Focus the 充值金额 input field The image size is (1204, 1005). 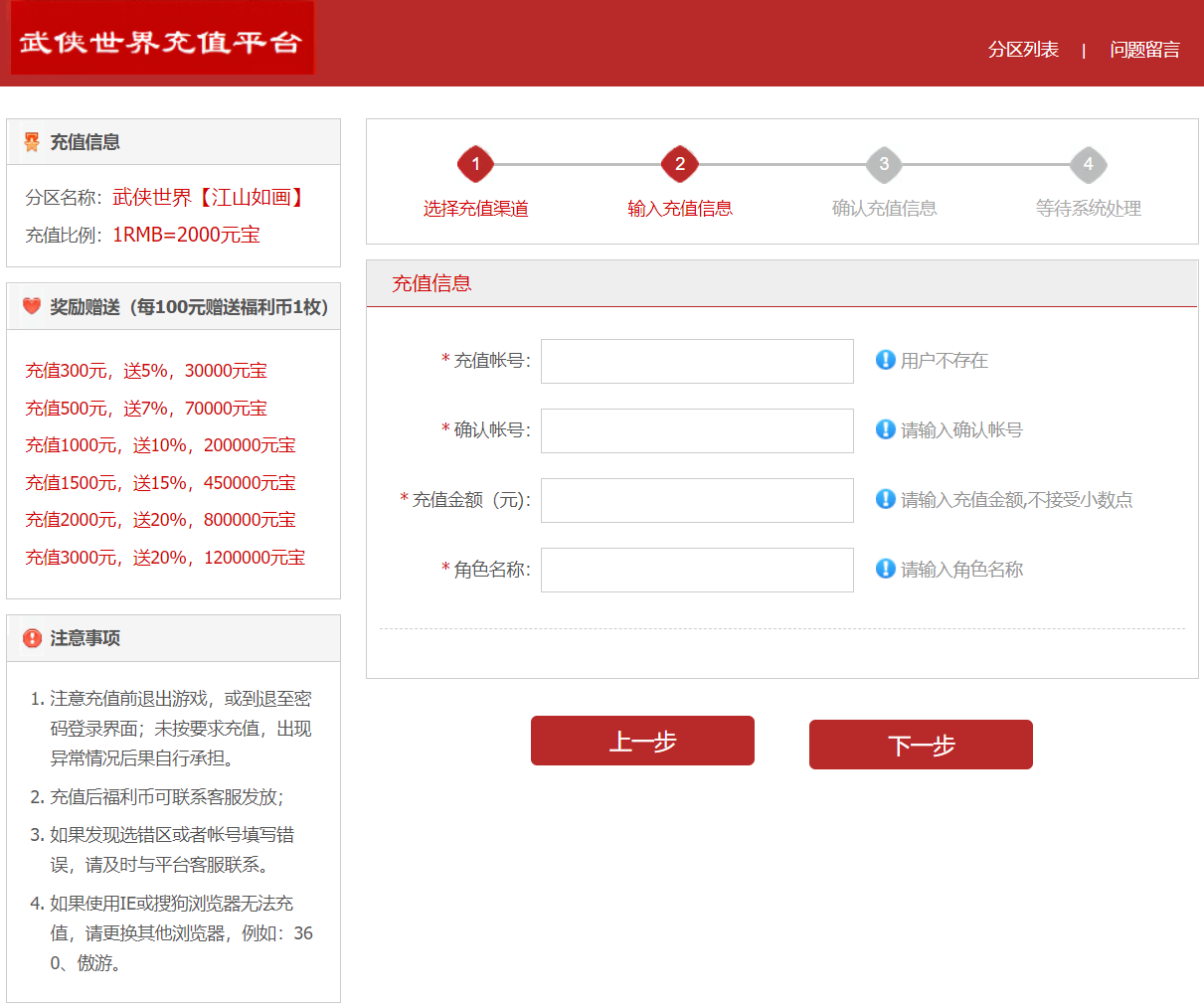click(x=697, y=500)
